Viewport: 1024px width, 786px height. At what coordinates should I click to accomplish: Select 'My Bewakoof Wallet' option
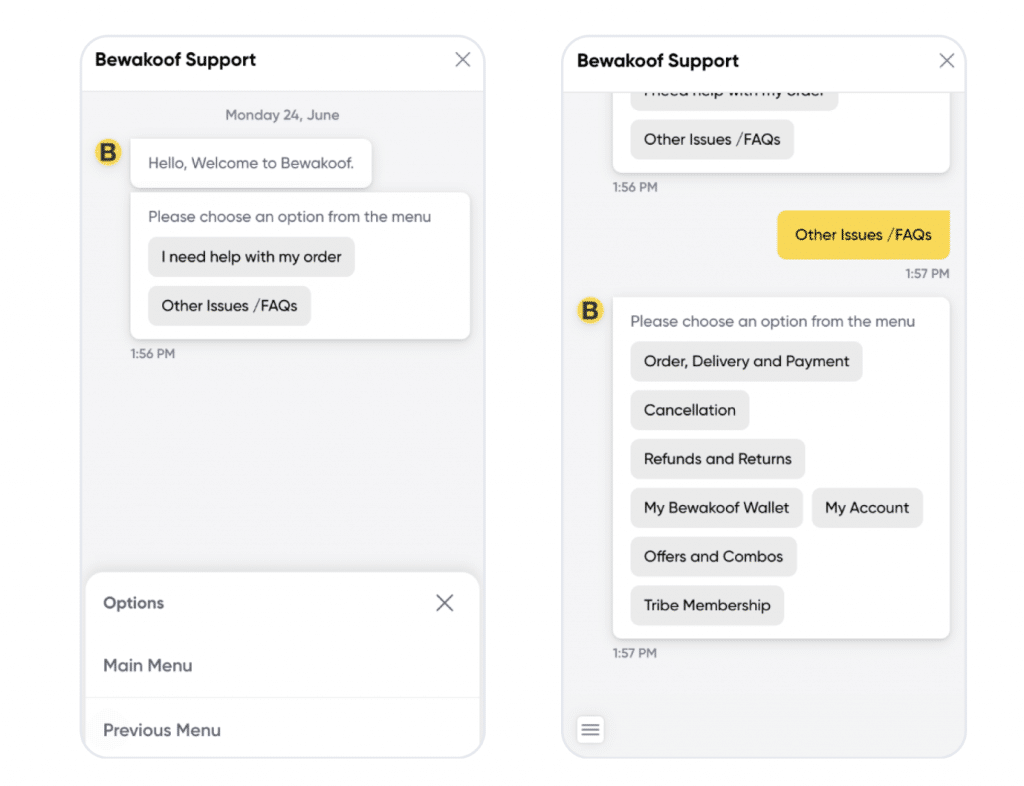pyautogui.click(x=716, y=508)
